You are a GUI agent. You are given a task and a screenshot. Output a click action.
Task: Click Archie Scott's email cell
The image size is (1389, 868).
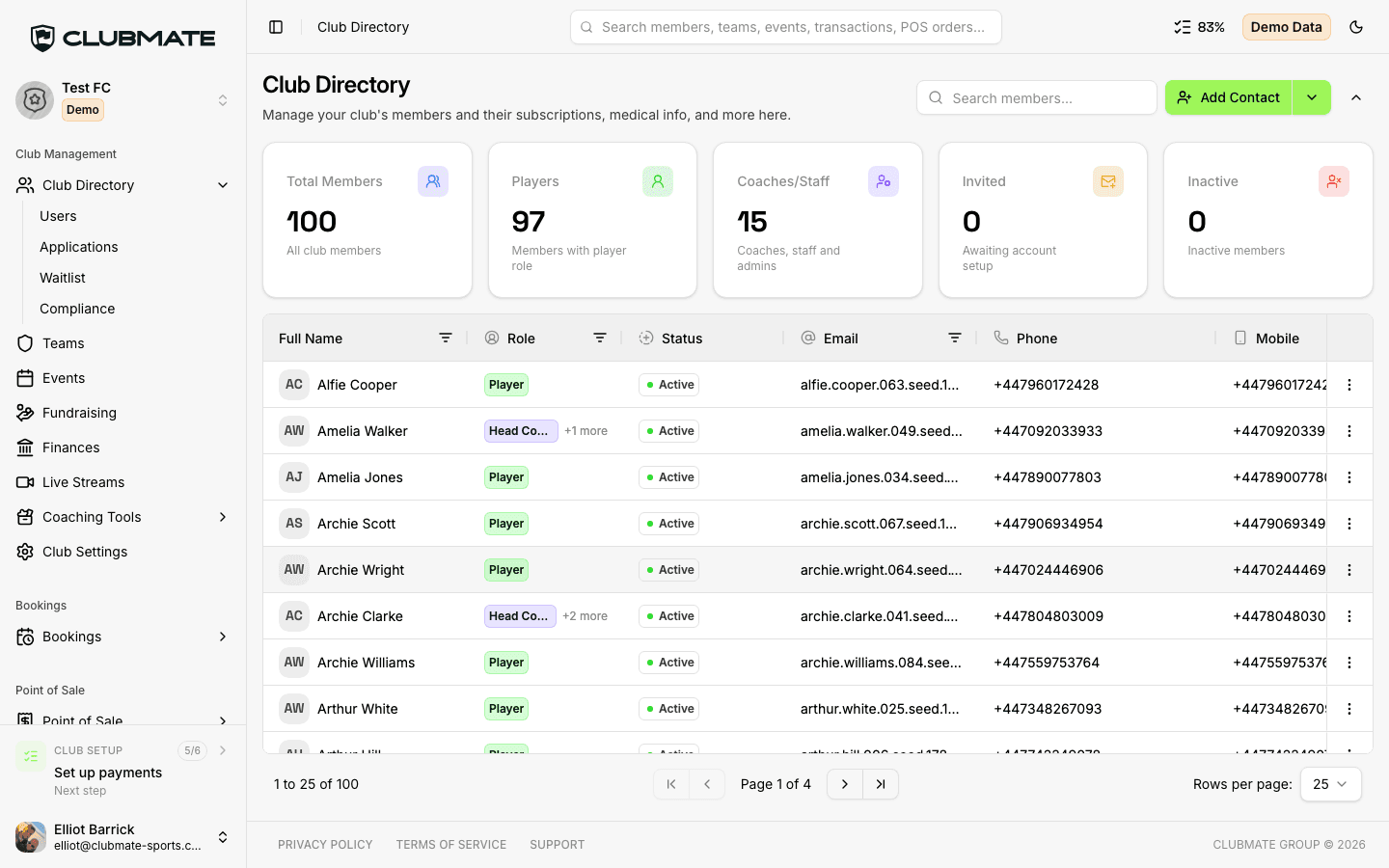point(879,524)
